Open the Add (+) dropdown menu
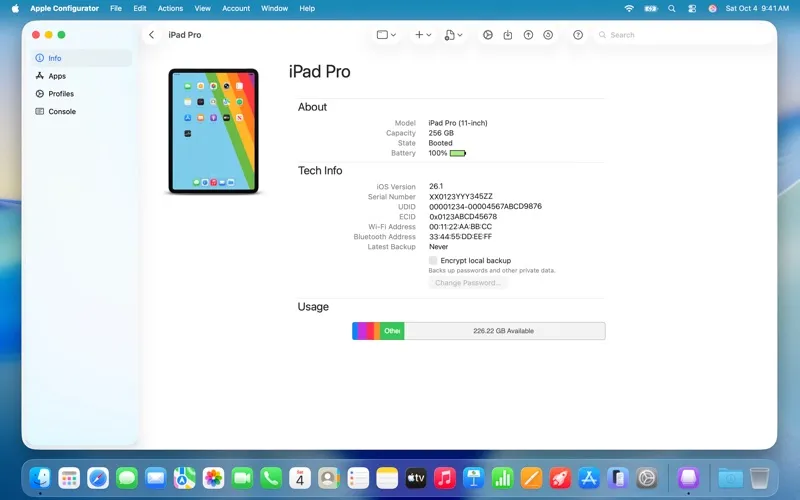 (423, 35)
